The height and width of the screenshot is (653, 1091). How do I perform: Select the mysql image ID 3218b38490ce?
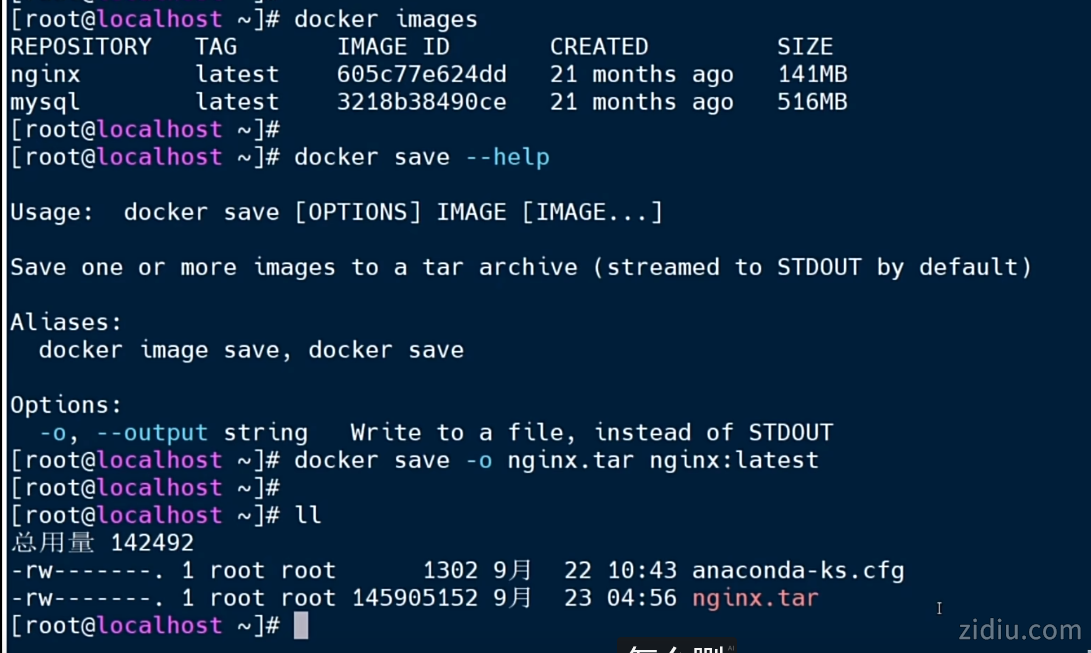tap(422, 102)
